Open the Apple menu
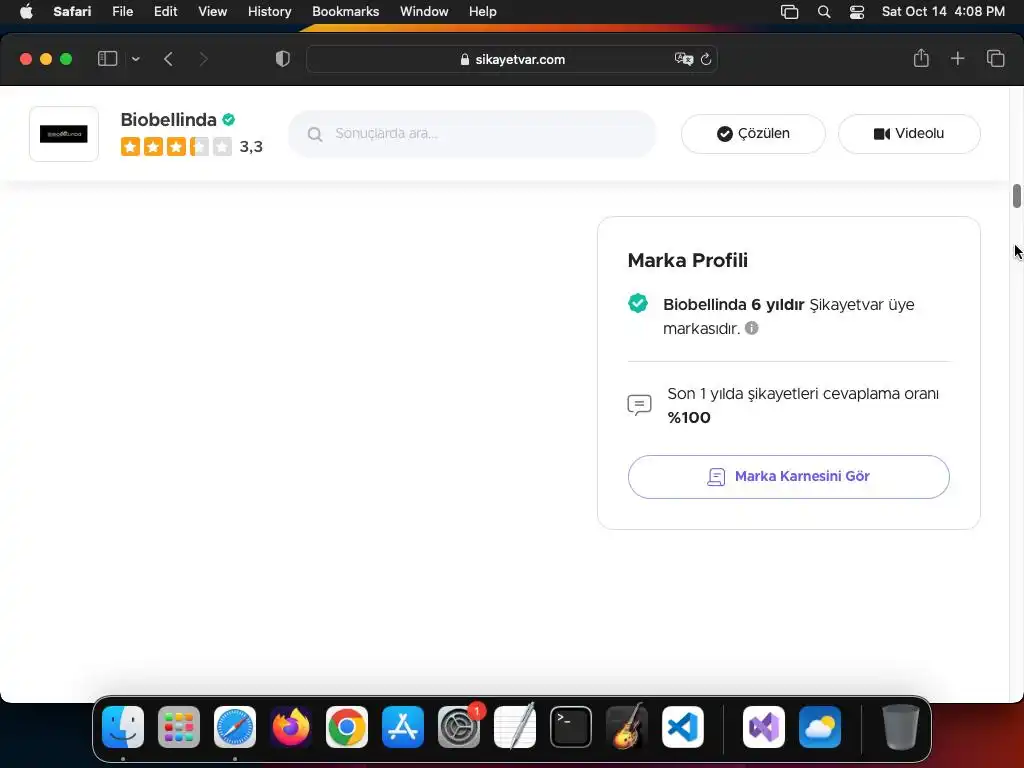The image size is (1024, 768). 26,12
